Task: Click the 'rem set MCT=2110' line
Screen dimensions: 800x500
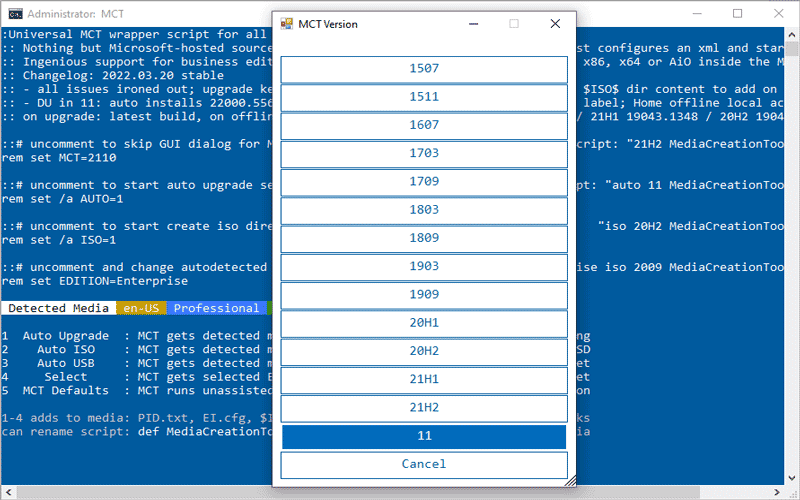Action: tap(59, 158)
